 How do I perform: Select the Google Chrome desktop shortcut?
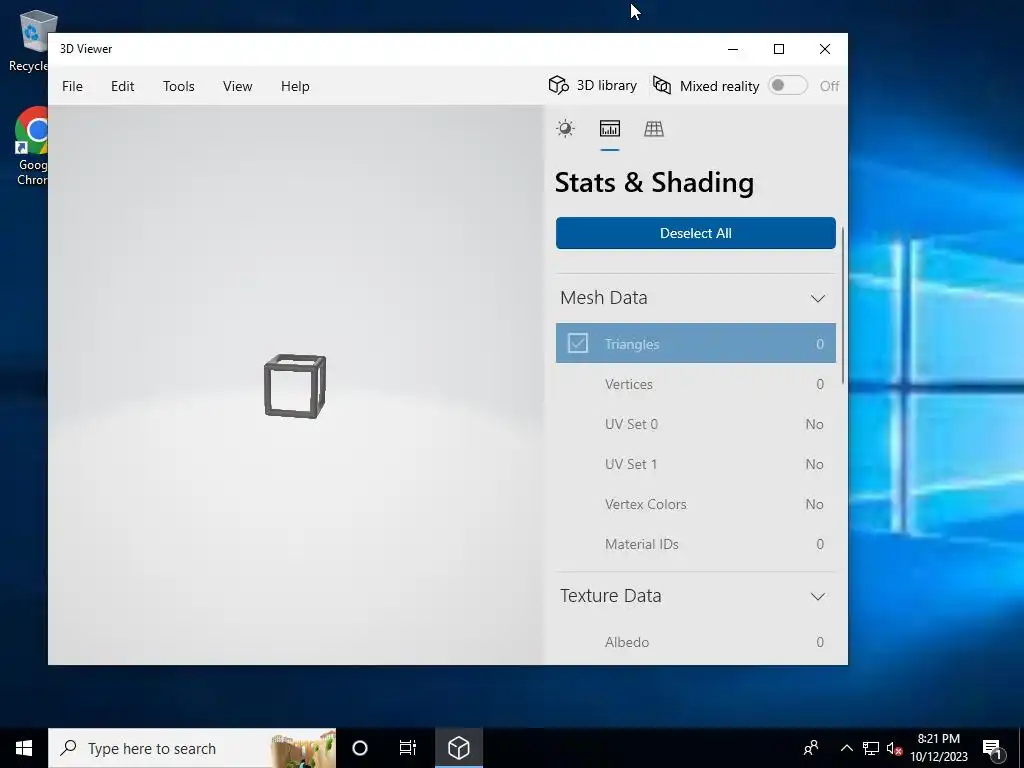(31, 146)
